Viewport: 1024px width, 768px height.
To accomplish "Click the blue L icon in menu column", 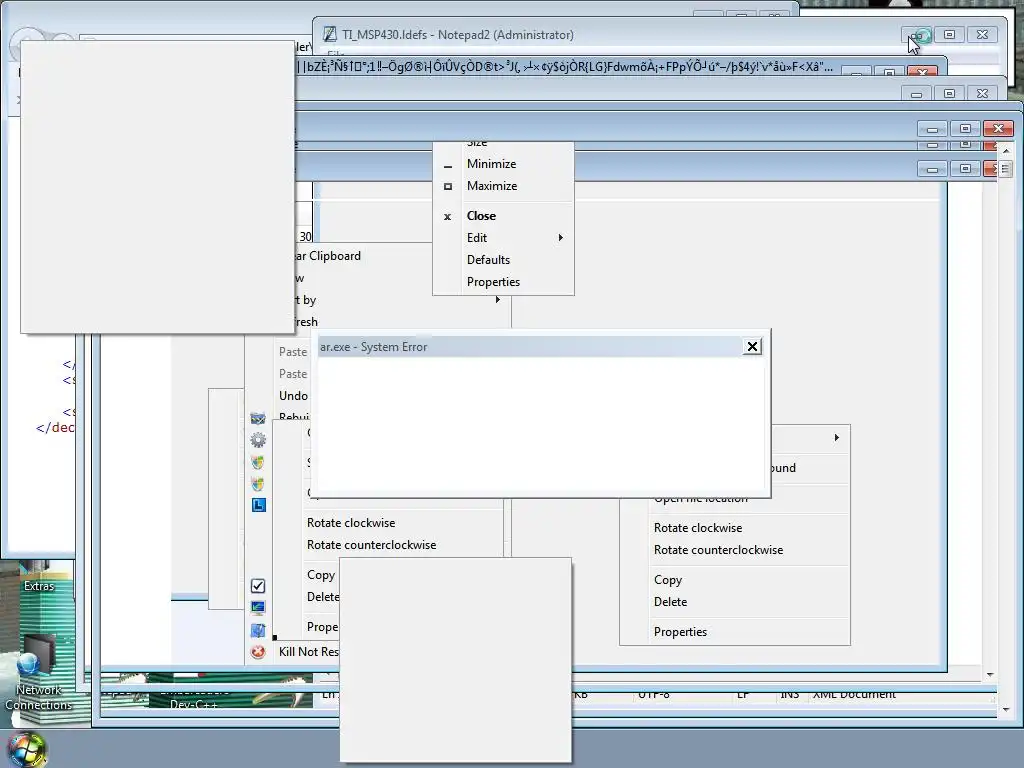I will pos(259,505).
